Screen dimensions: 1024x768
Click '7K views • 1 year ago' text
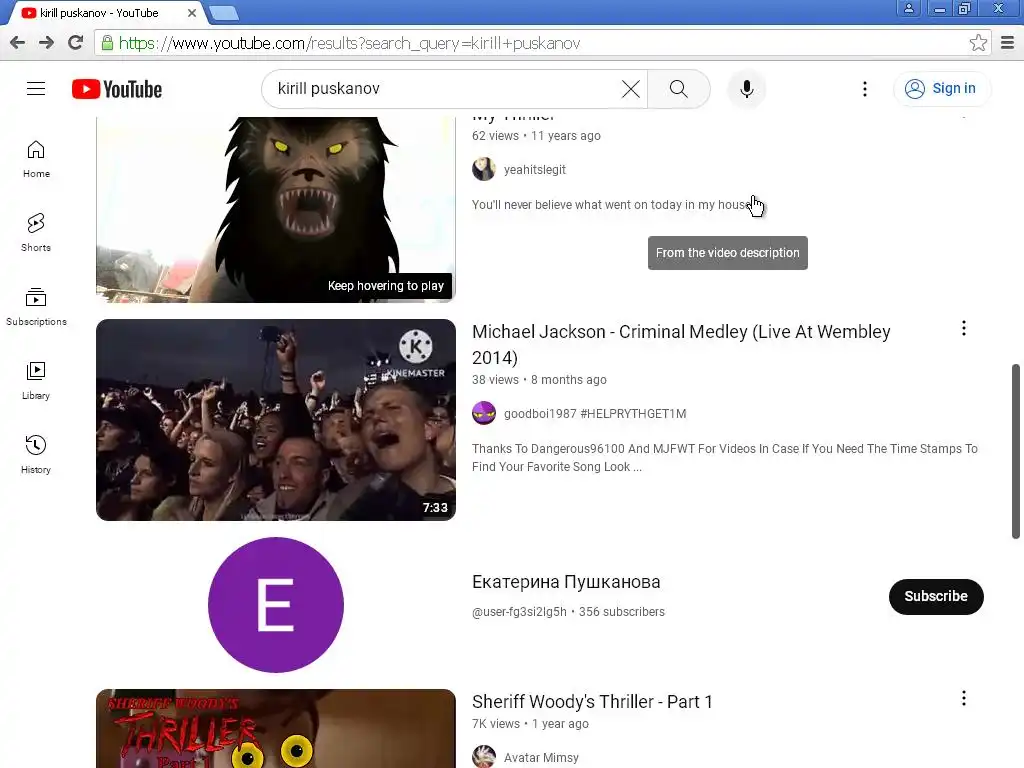[530, 724]
